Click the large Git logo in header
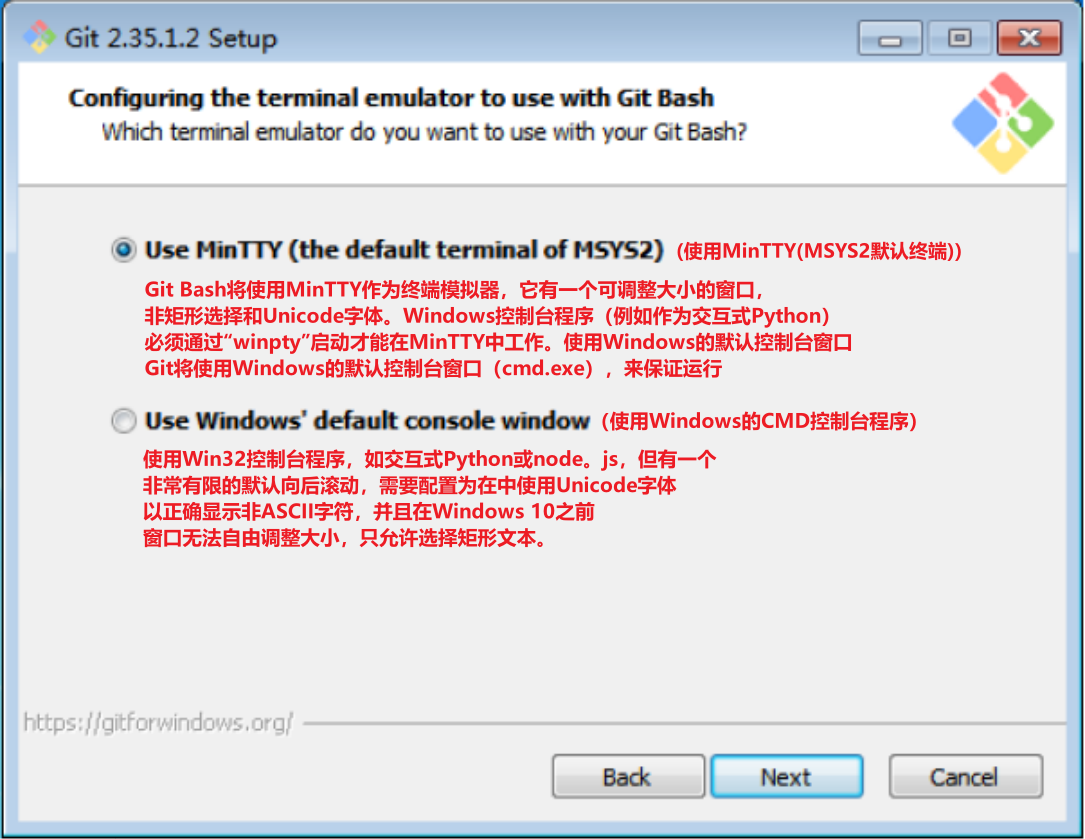This screenshot has width=1085, height=839. click(1003, 123)
